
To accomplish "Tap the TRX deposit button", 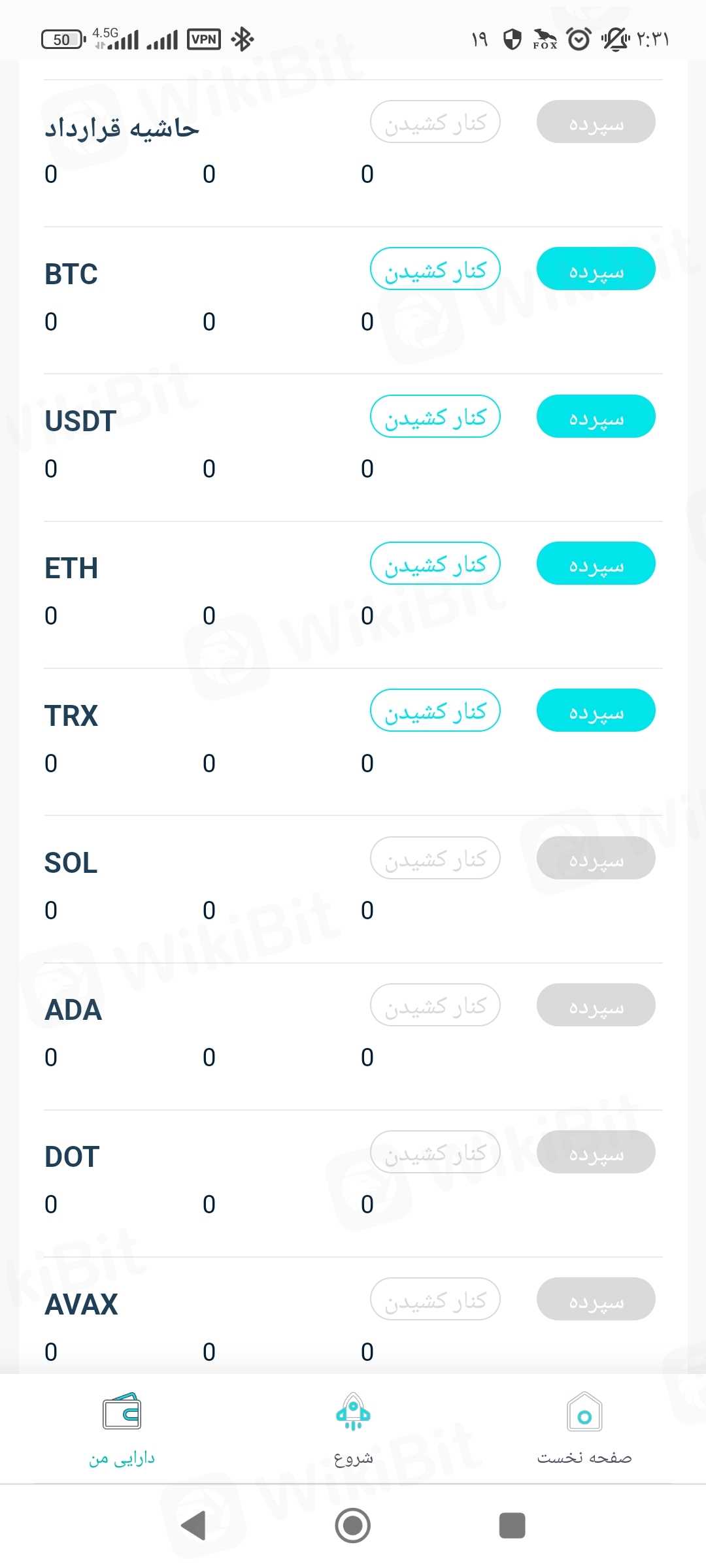I will point(596,710).
